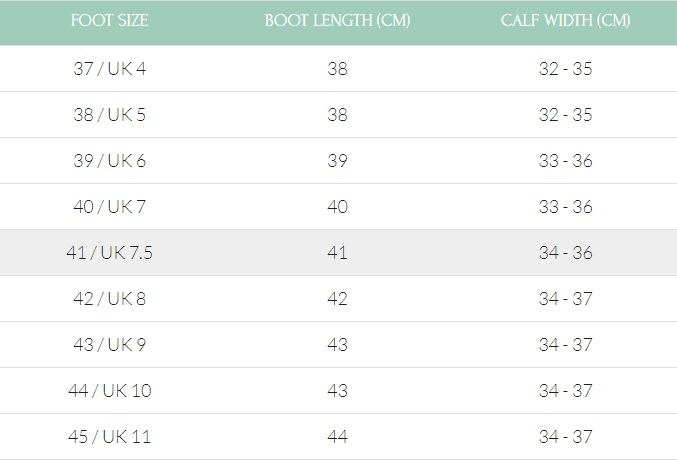677x461 pixels.
Task: Select the 37 / UK 4 size cell
Action: pyautogui.click(x=110, y=69)
